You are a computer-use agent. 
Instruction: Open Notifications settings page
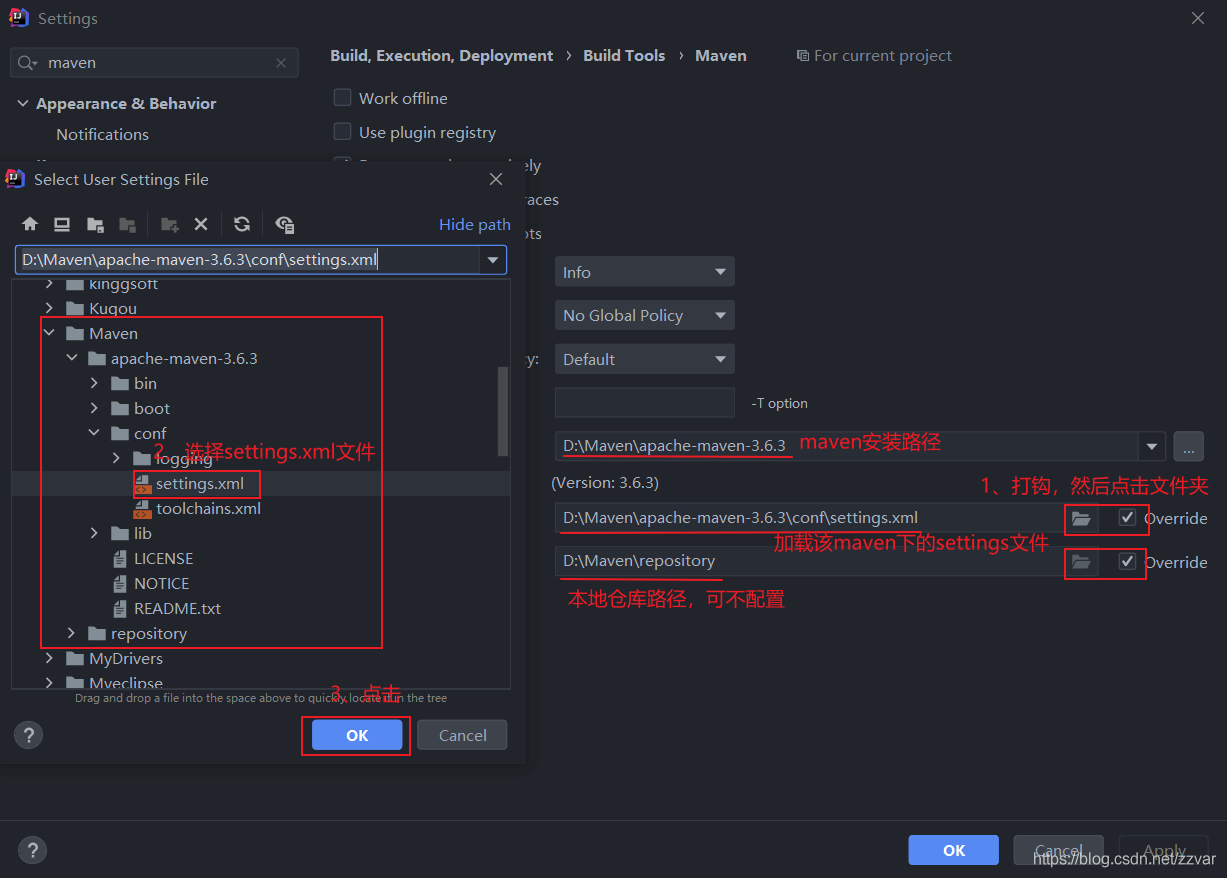coord(102,134)
